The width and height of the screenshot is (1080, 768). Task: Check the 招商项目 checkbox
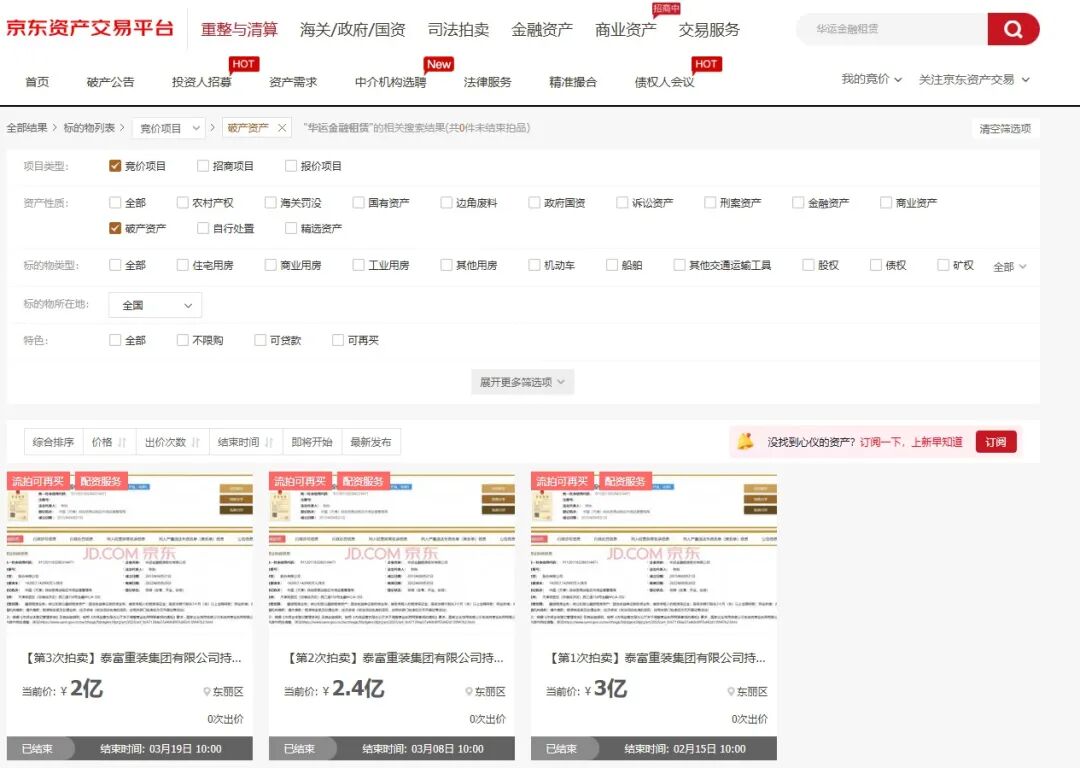click(x=204, y=166)
